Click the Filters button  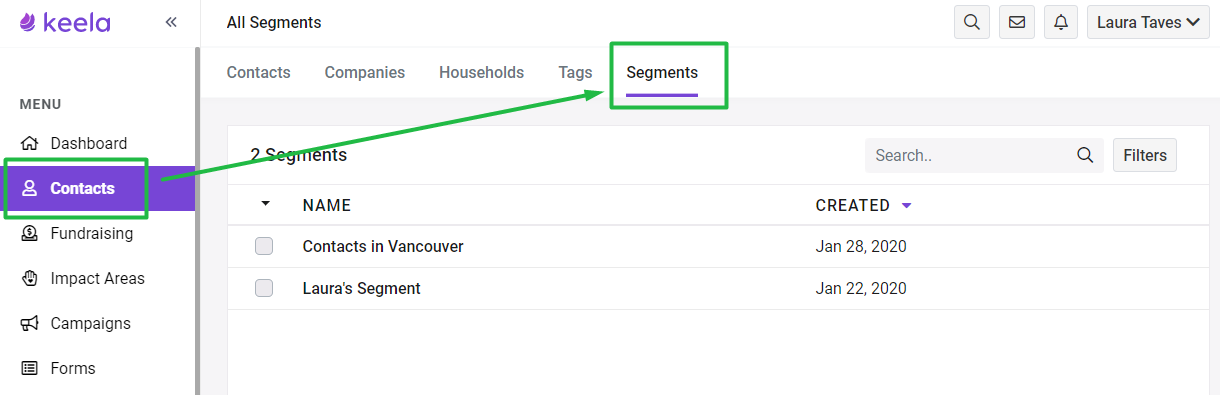click(1145, 155)
